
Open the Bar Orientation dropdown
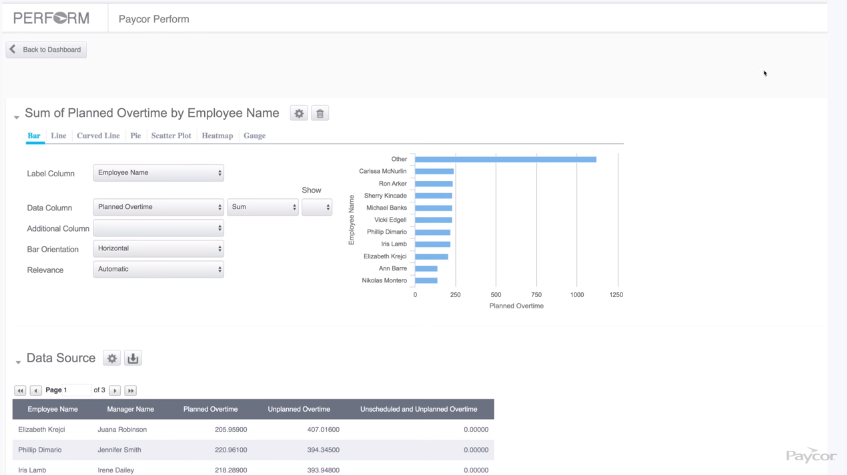coord(158,249)
